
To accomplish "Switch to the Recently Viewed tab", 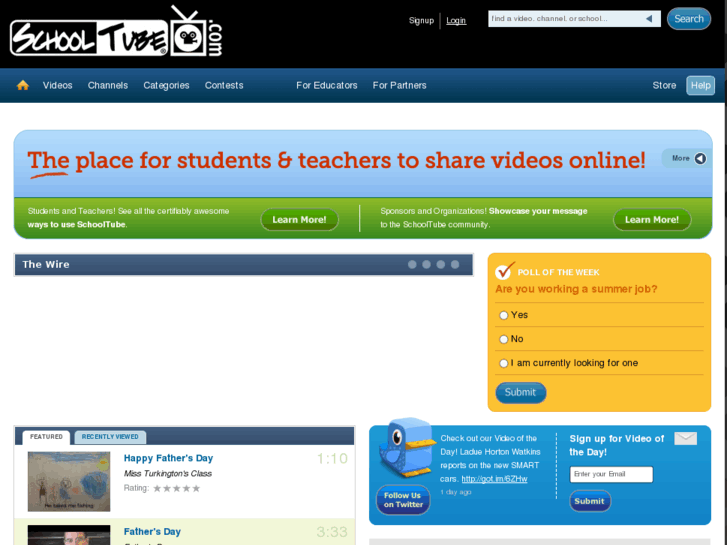I will (x=110, y=437).
